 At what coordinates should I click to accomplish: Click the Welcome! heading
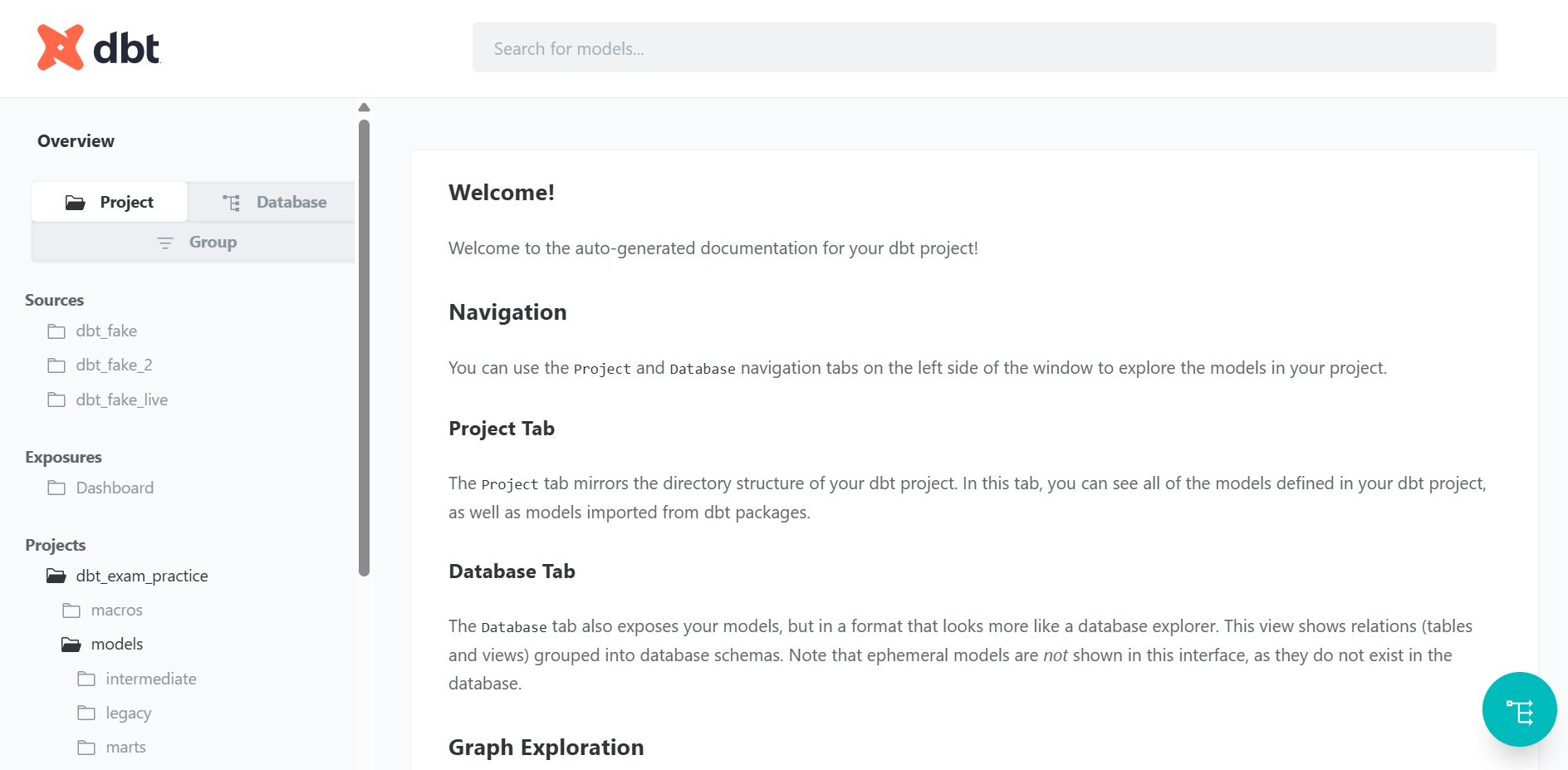click(x=502, y=193)
